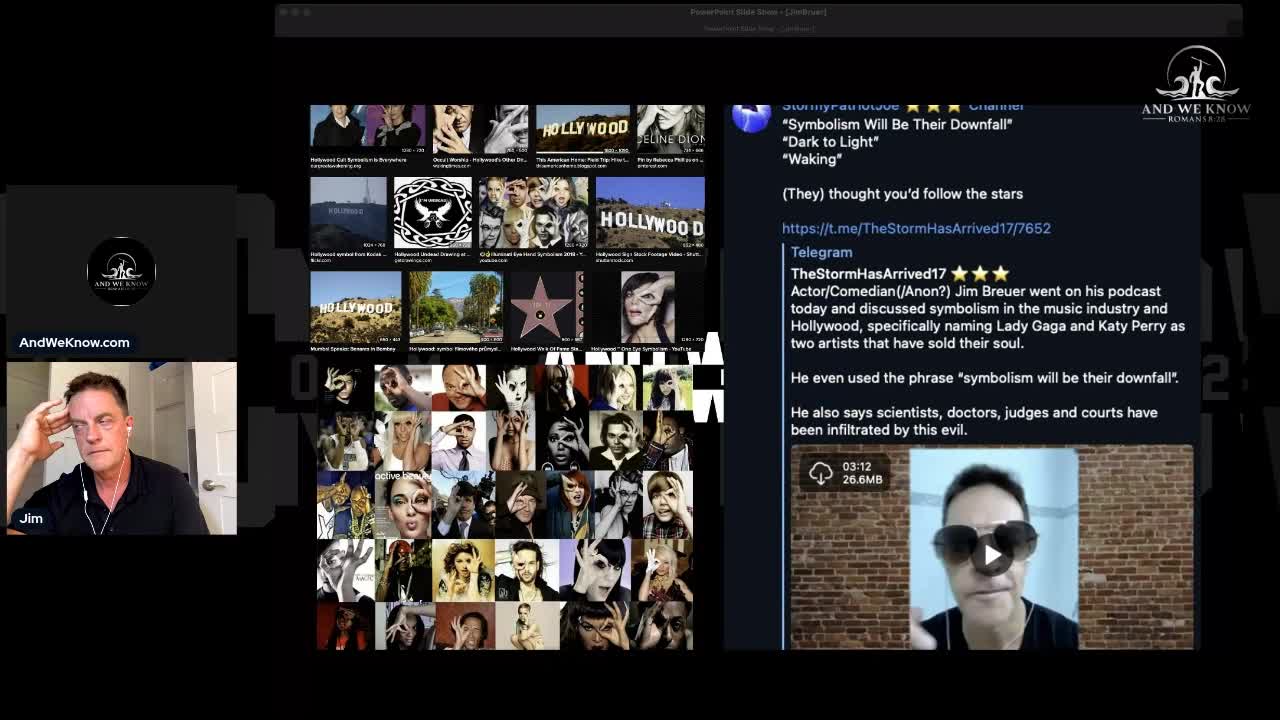Click the AndWeKnow.com label
Viewport: 1280px width, 720px height.
pyautogui.click(x=74, y=342)
